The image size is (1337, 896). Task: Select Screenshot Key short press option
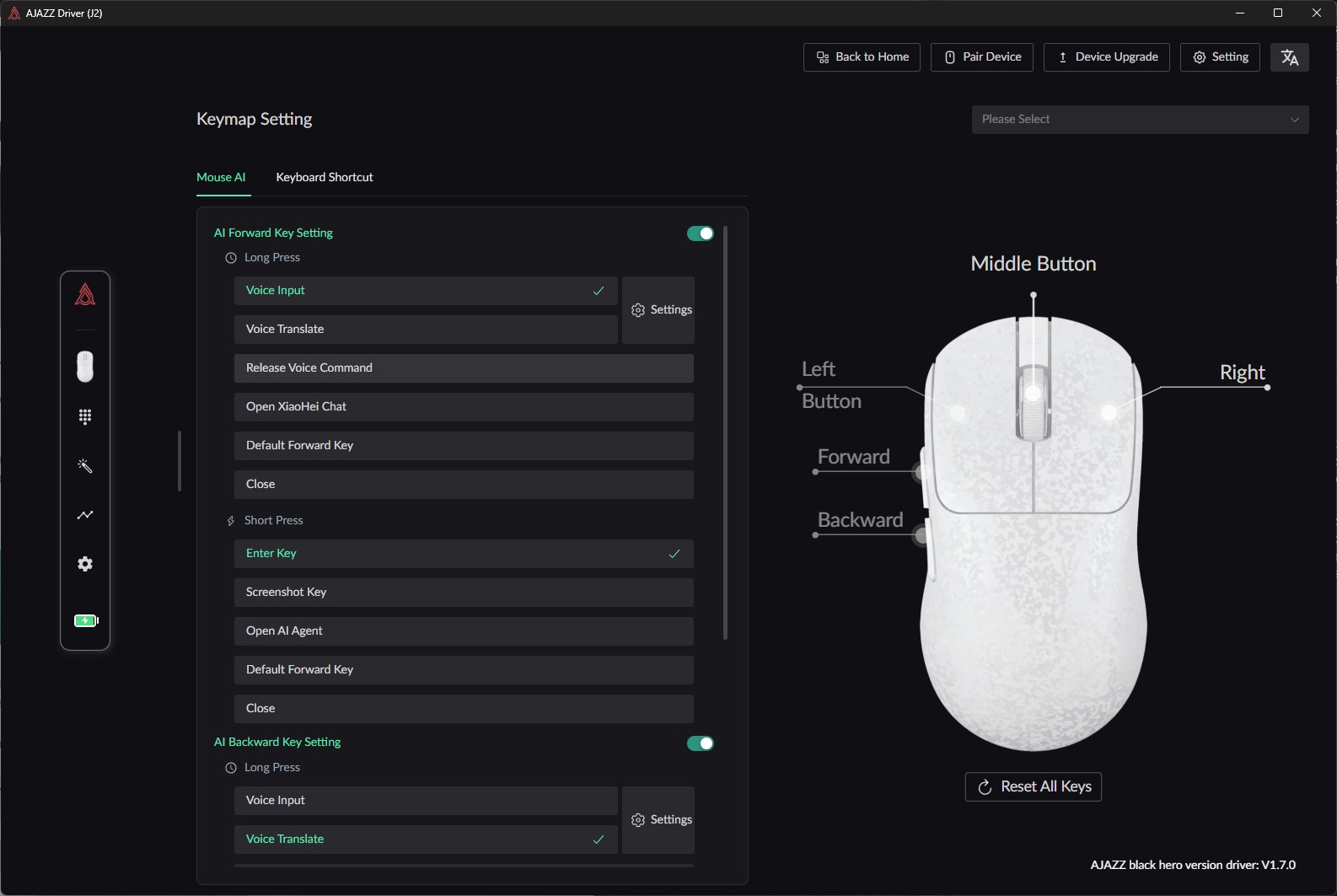pos(464,593)
